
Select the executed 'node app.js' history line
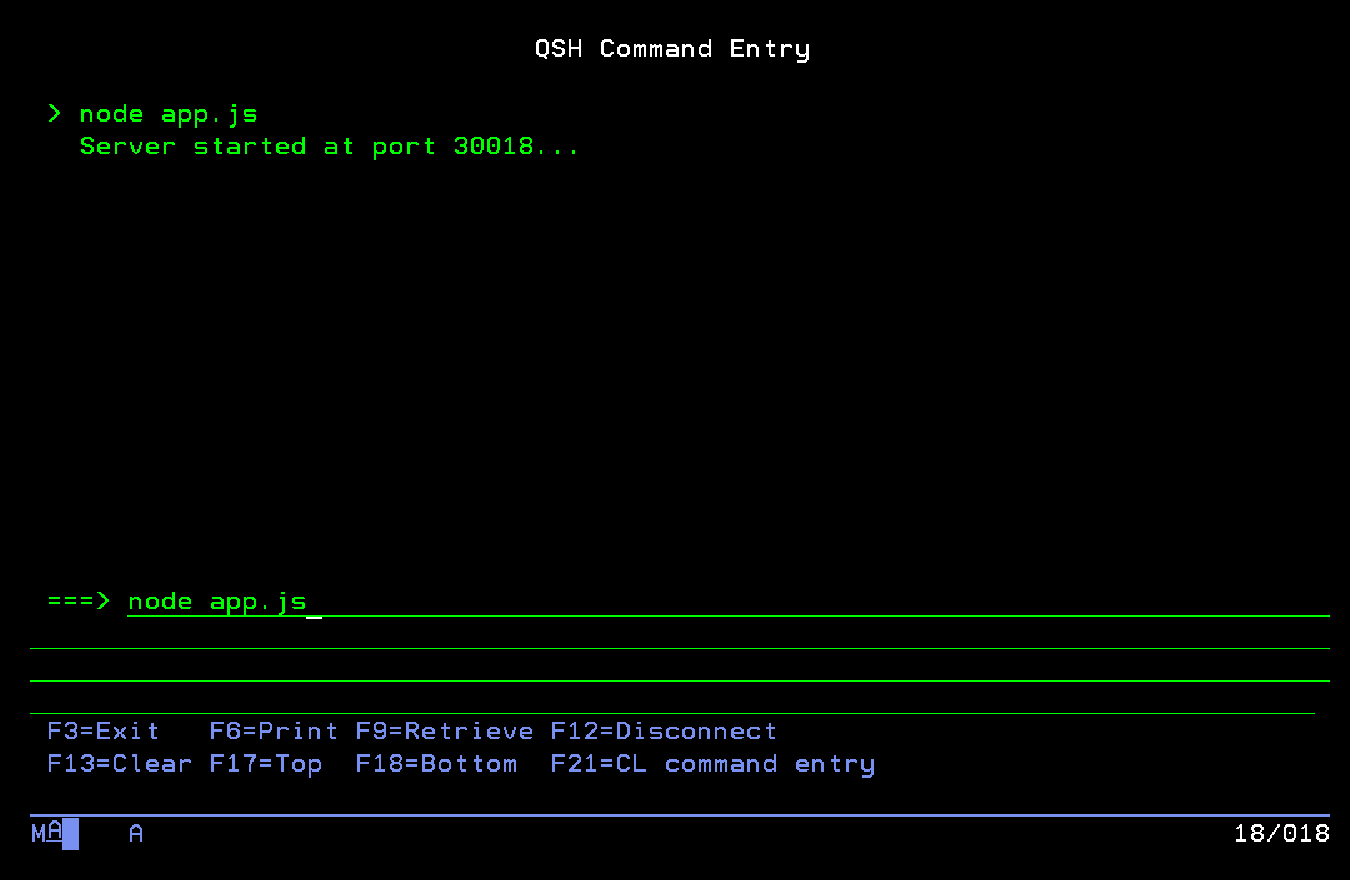[168, 115]
